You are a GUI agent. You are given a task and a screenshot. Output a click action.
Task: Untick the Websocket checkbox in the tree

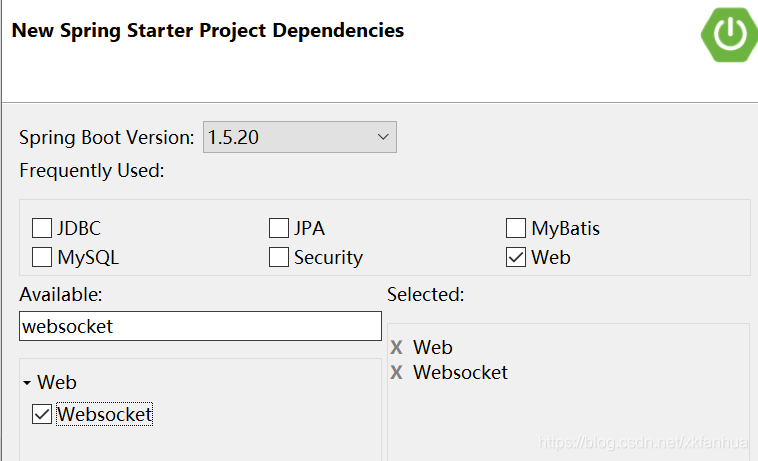[42, 414]
